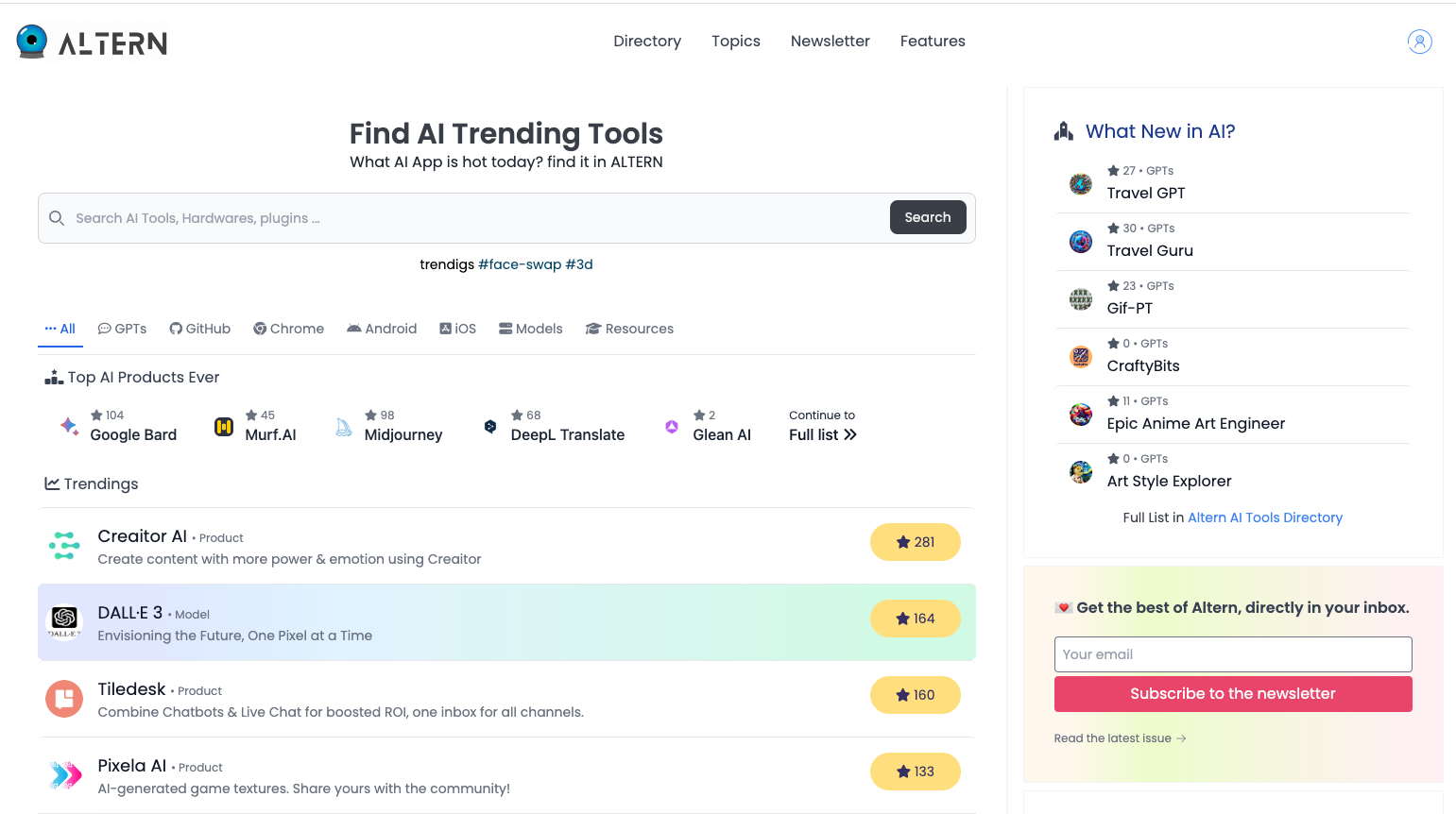Open the Creaitor AI product title
Screen dimensions: 1456x814
coord(143,536)
